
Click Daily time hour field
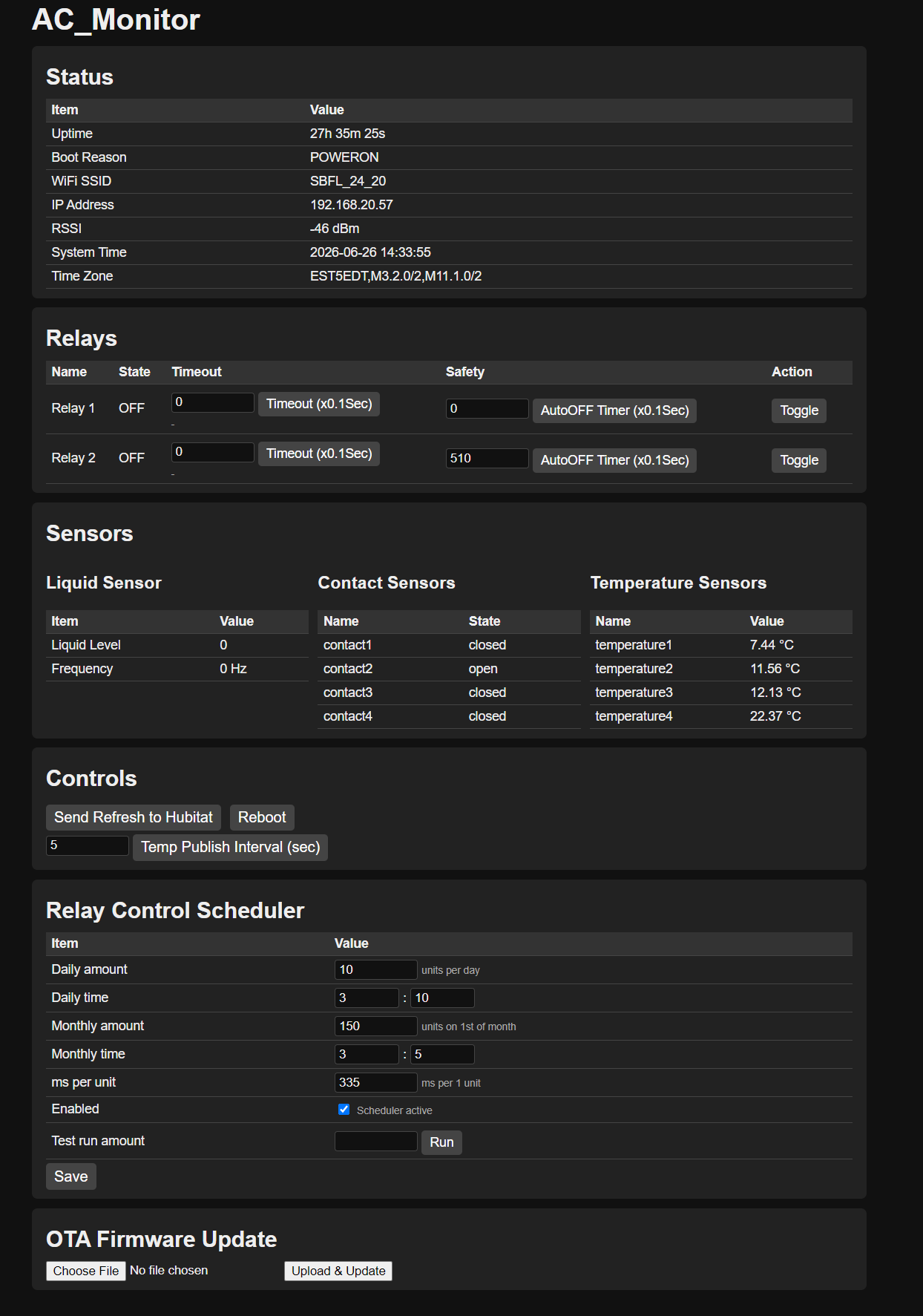367,998
